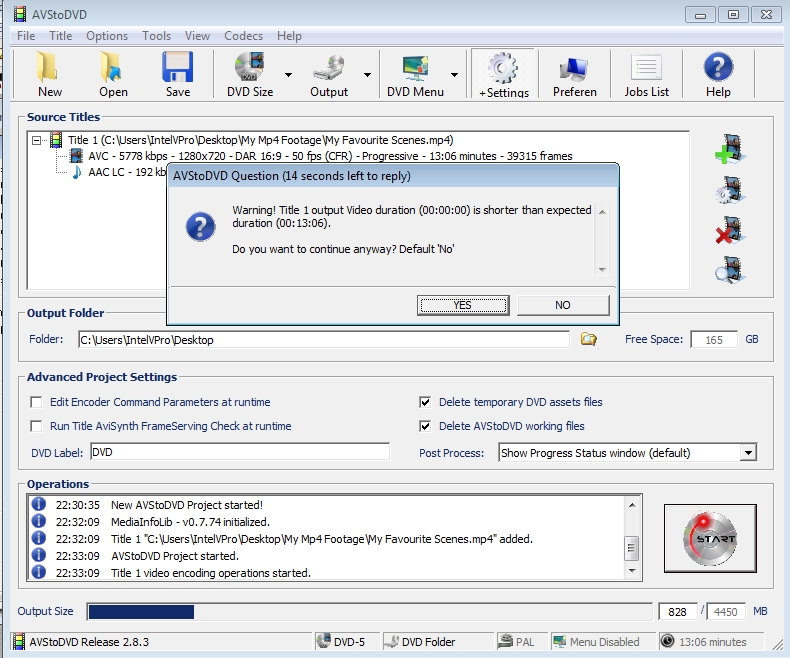The image size is (790, 658).
Task: Click the dialog message scroll up arrow
Action: (602, 212)
